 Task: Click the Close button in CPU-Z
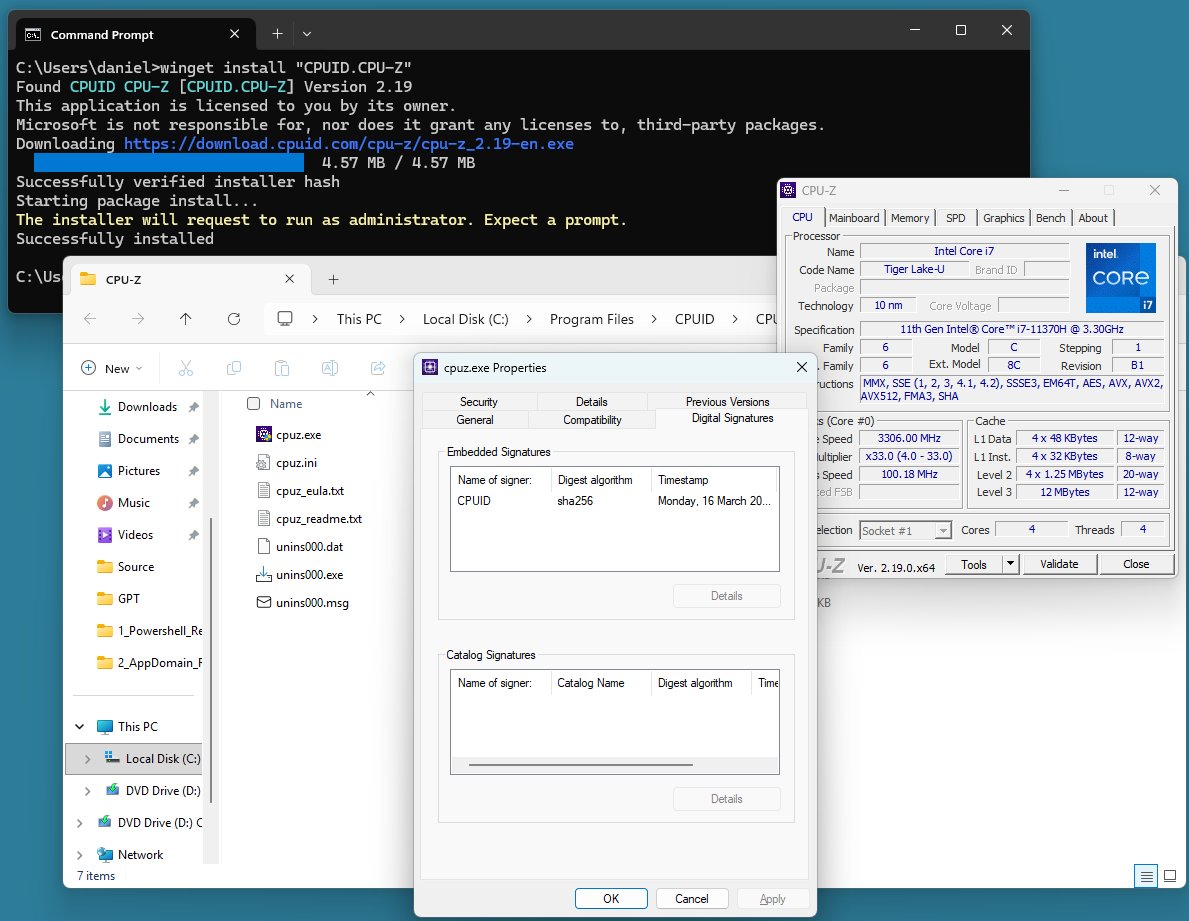click(1136, 564)
